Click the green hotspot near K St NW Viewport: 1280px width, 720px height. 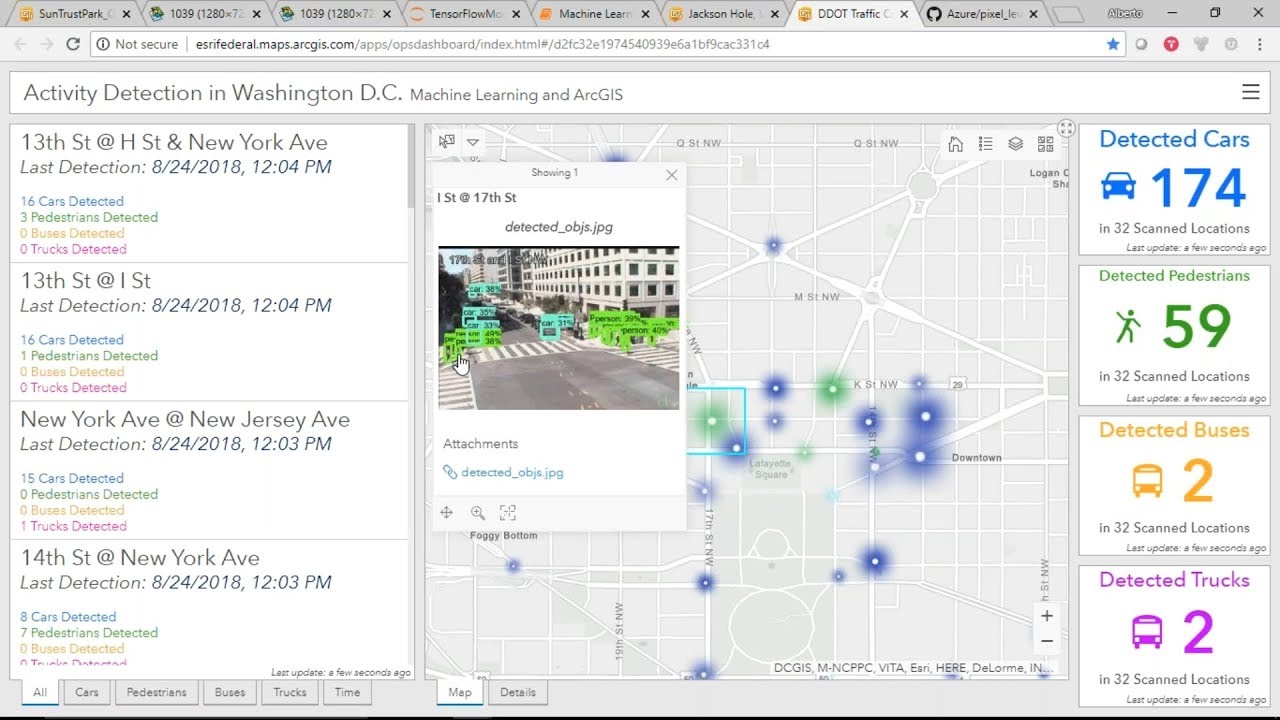click(x=832, y=388)
